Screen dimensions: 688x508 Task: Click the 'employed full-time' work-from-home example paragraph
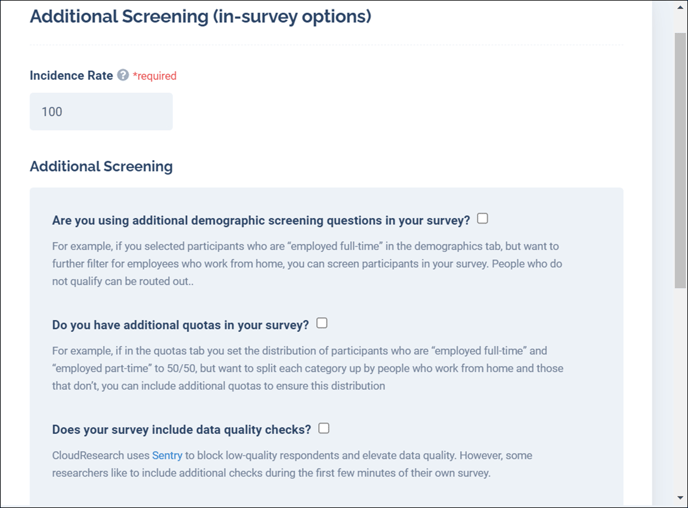pos(307,264)
